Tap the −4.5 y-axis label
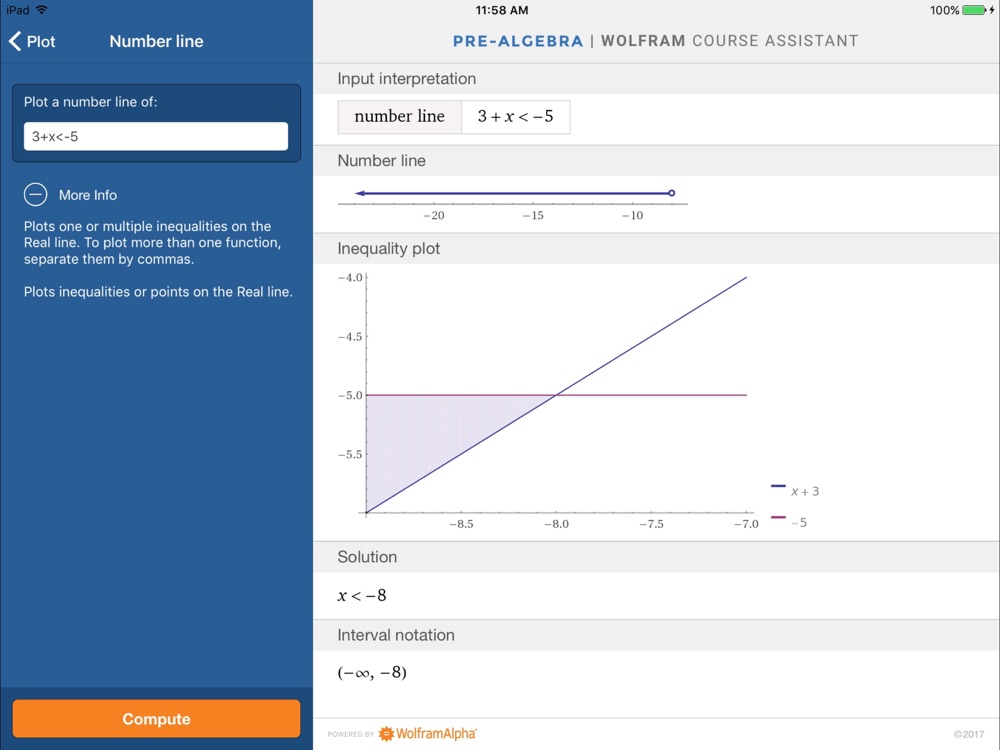The width and height of the screenshot is (1000, 750). pyautogui.click(x=350, y=337)
